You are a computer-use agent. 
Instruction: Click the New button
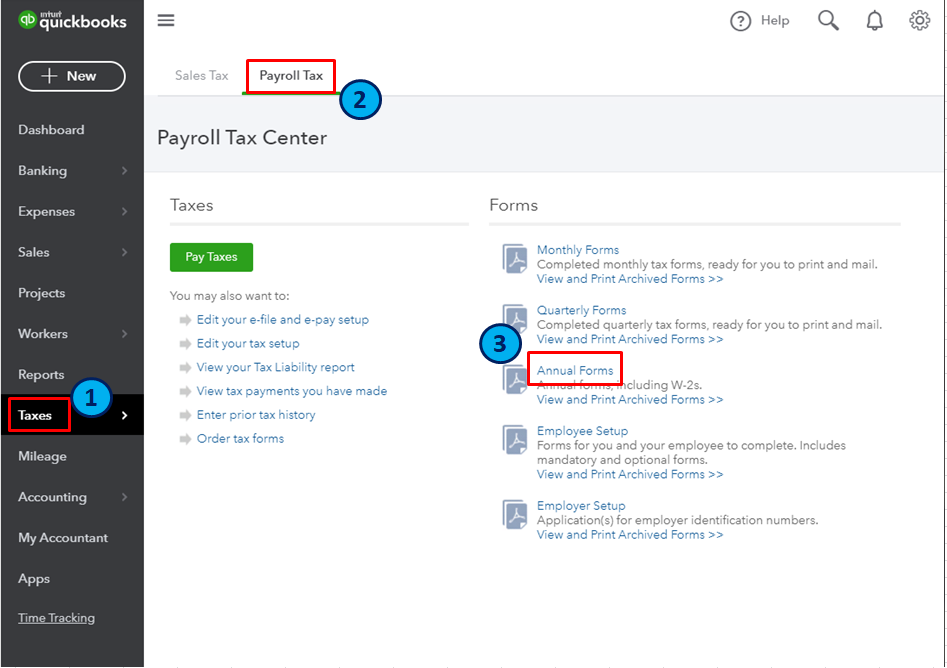click(x=72, y=76)
